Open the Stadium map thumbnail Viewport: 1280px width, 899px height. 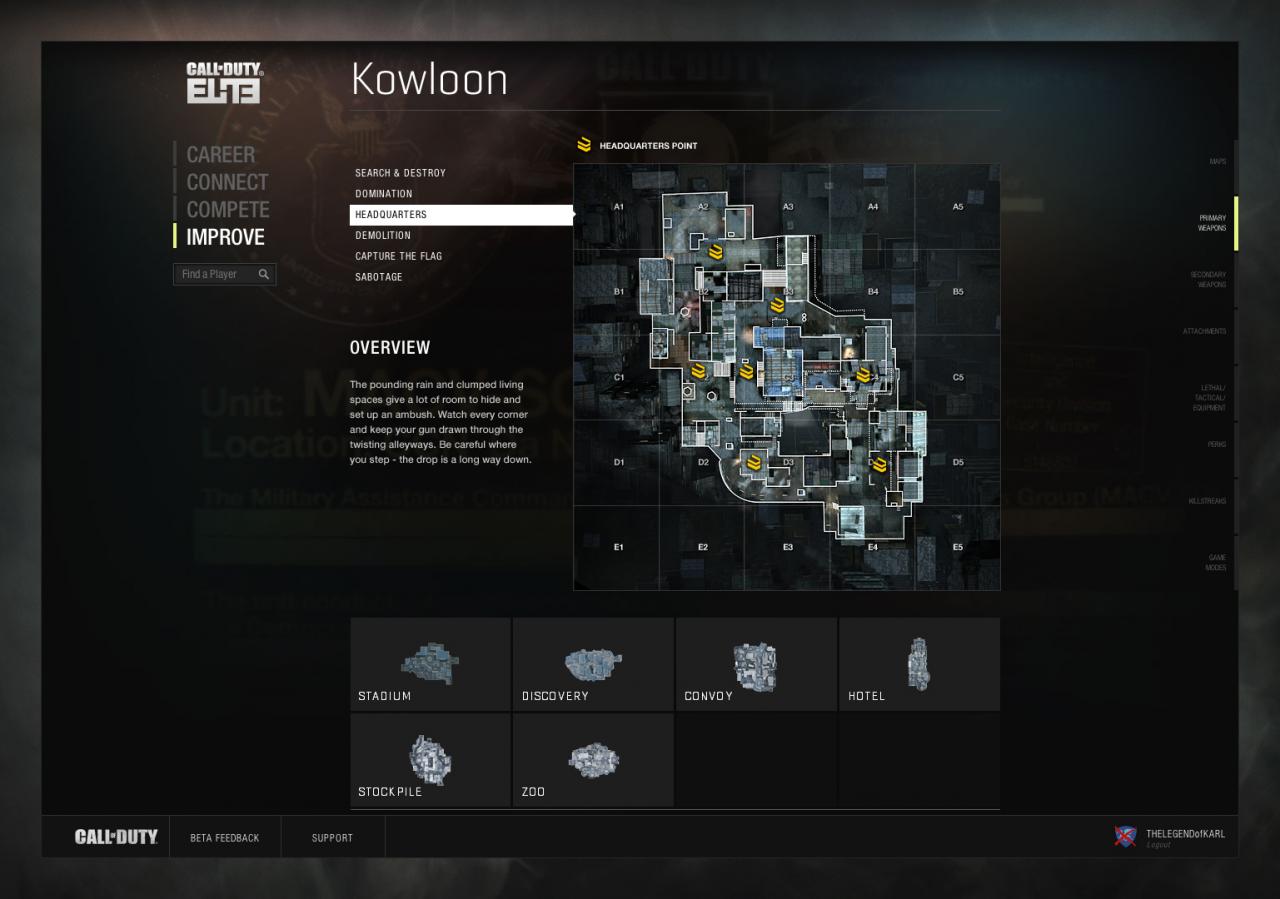pos(430,664)
